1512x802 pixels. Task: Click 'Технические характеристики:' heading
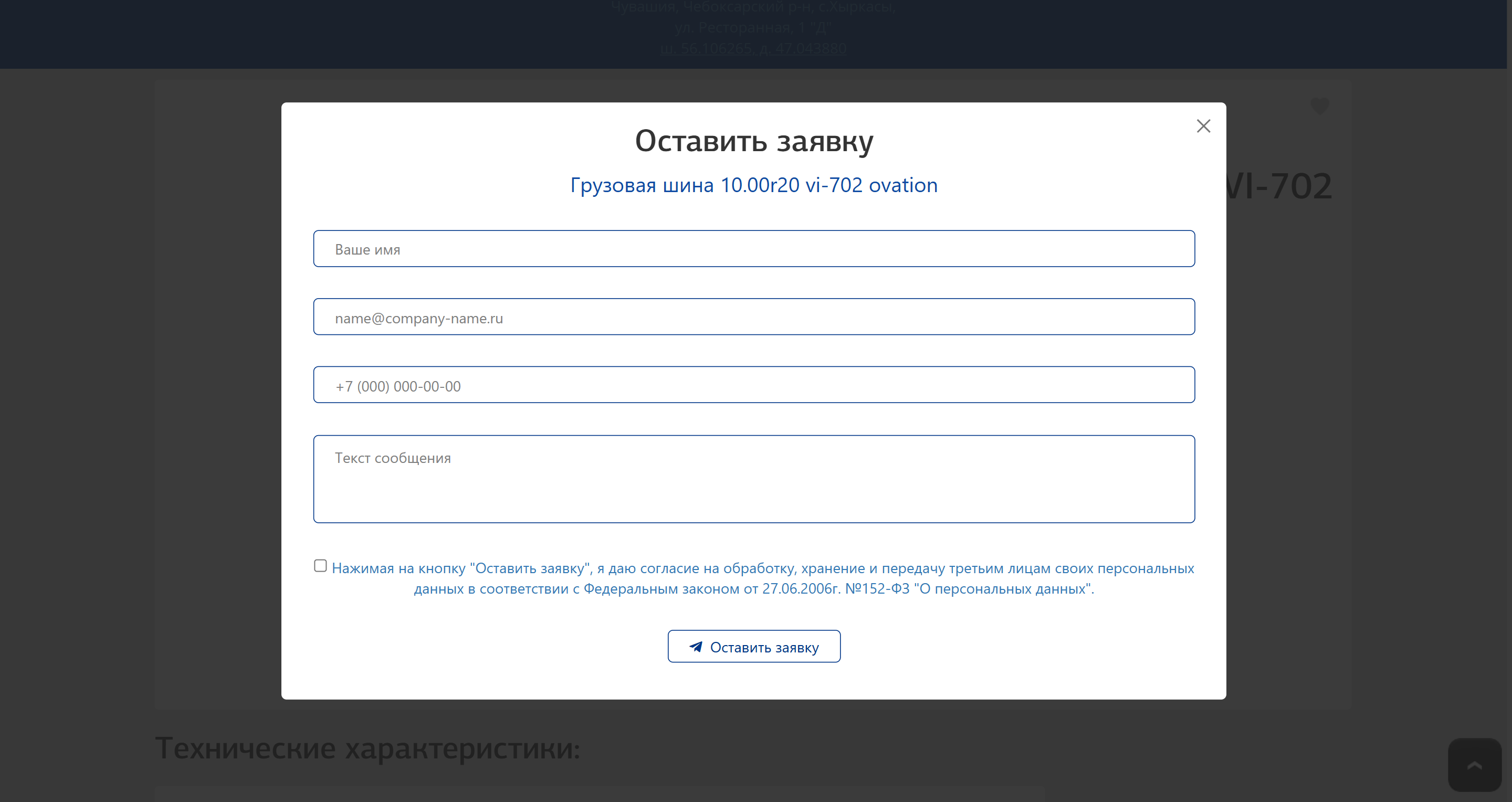(x=368, y=748)
